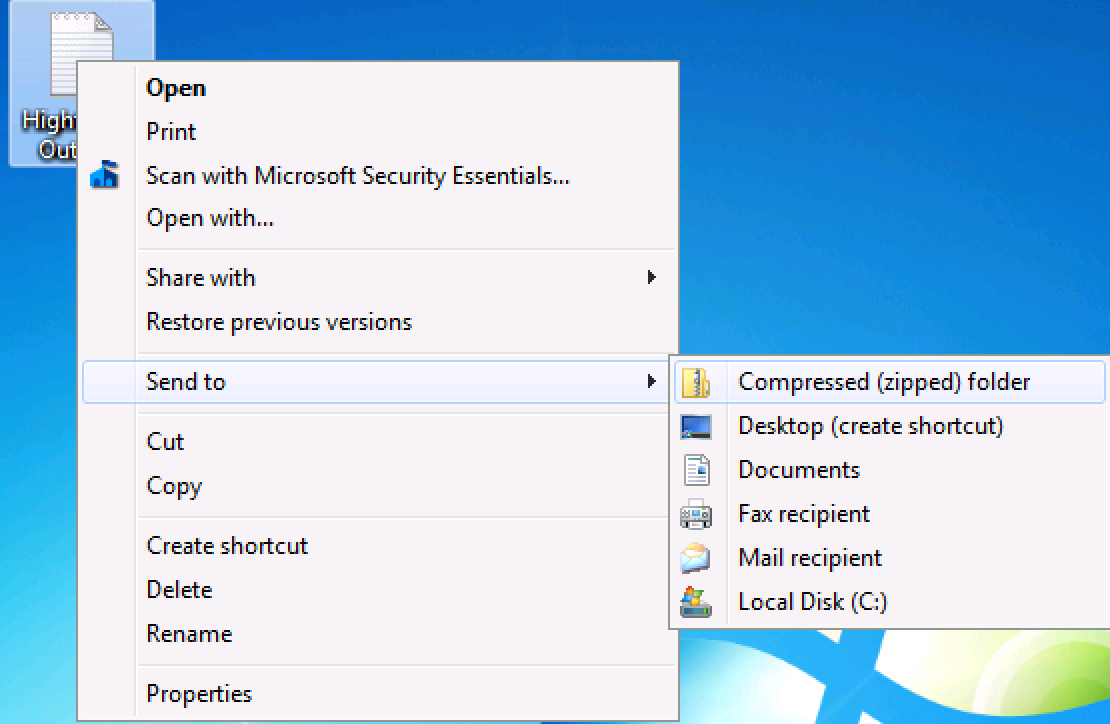The width and height of the screenshot is (1110, 724).
Task: Send to Compressed (zipped) folder
Action: pyautogui.click(x=890, y=382)
